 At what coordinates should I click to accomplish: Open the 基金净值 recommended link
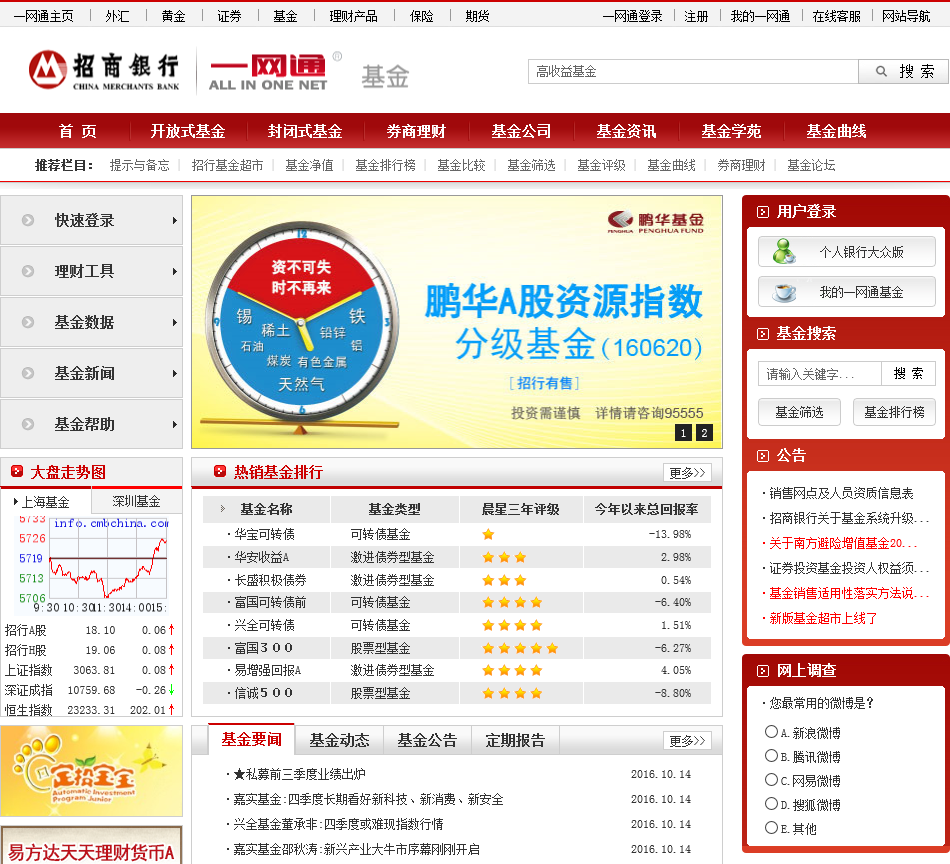tap(309, 165)
